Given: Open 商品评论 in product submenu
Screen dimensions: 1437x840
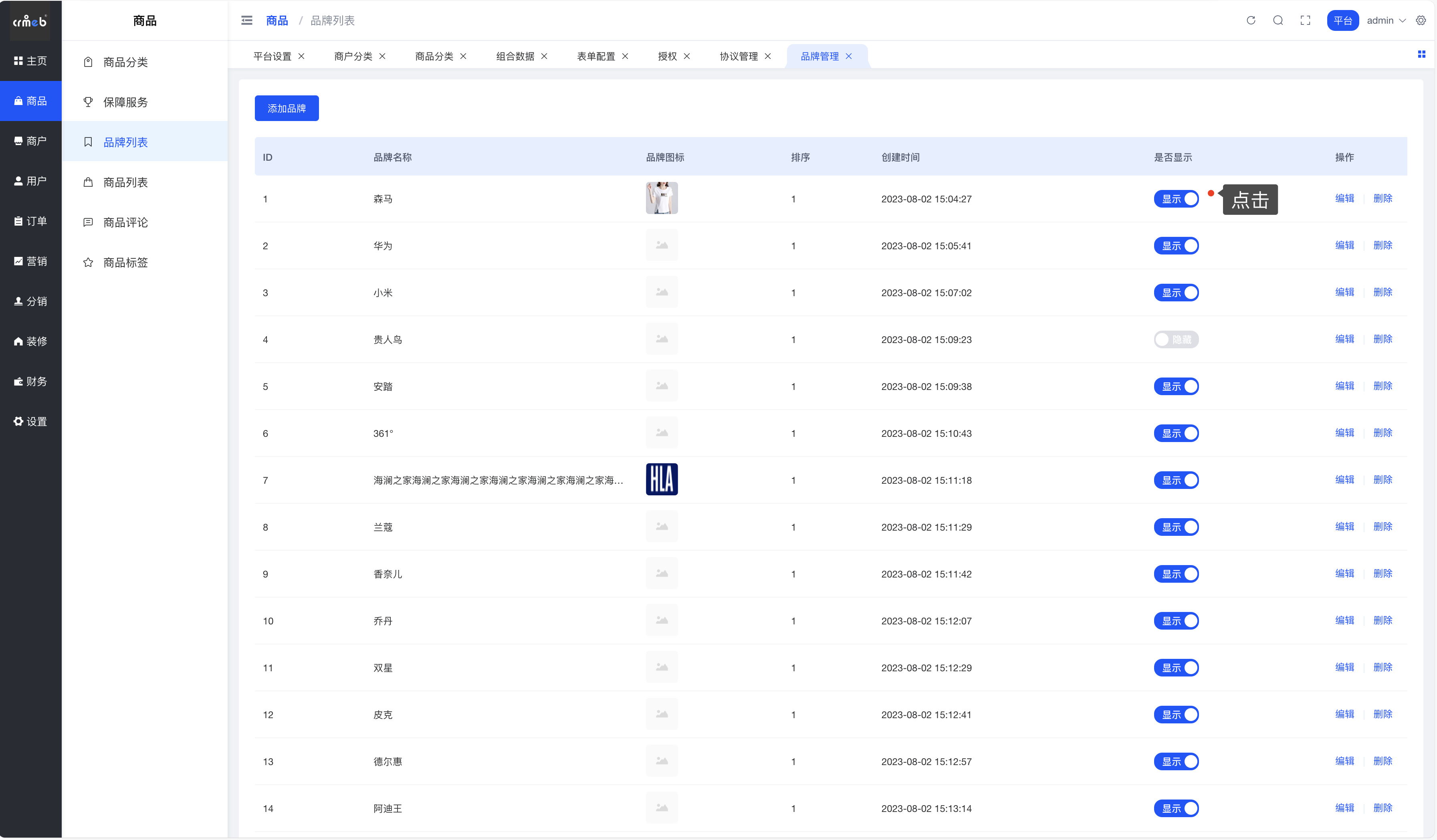Looking at the screenshot, I should (125, 222).
